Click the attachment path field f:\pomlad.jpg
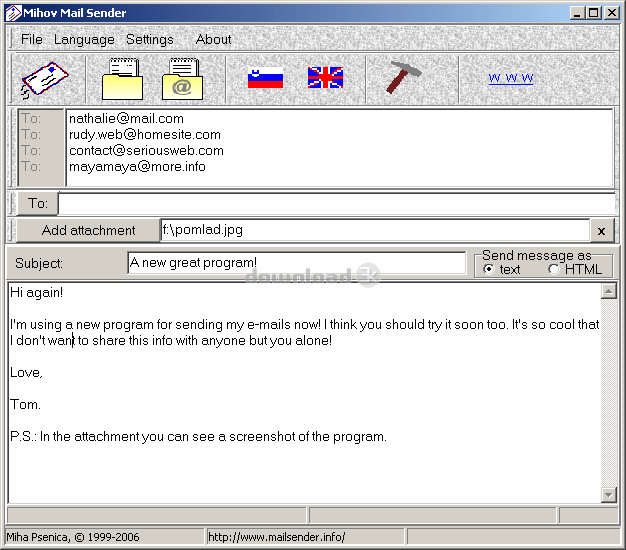Screen dimensions: 626x550 click(x=375, y=230)
